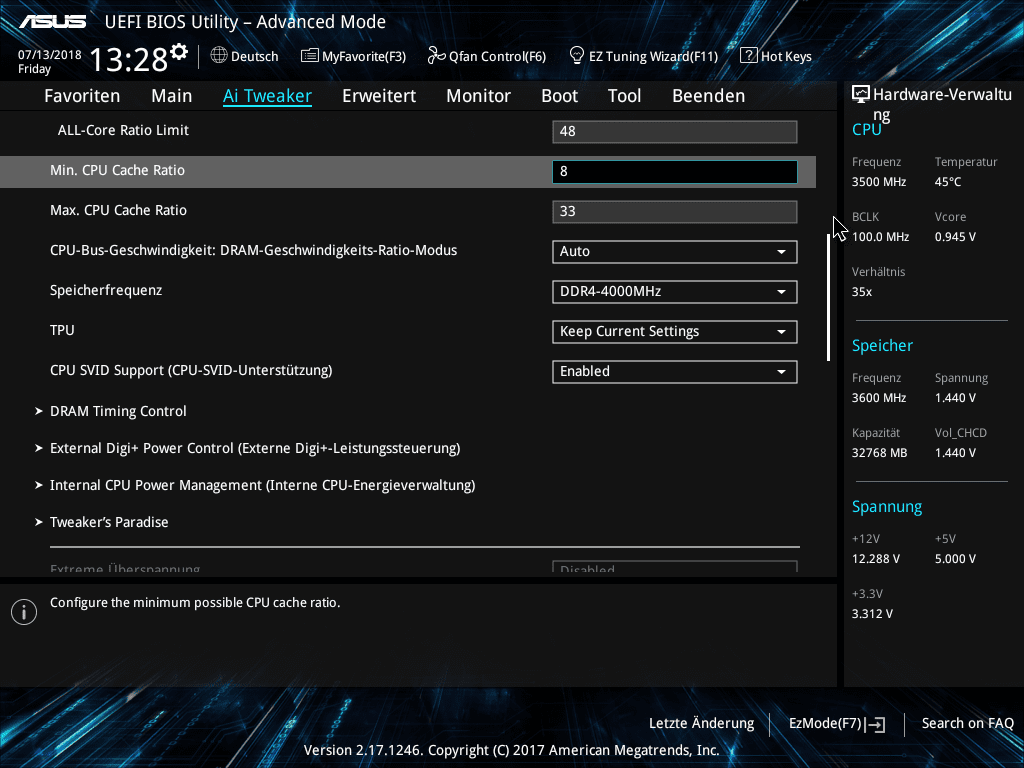Click the ALL-Core Ratio Limit label
The image size is (1024, 768).
[123, 130]
